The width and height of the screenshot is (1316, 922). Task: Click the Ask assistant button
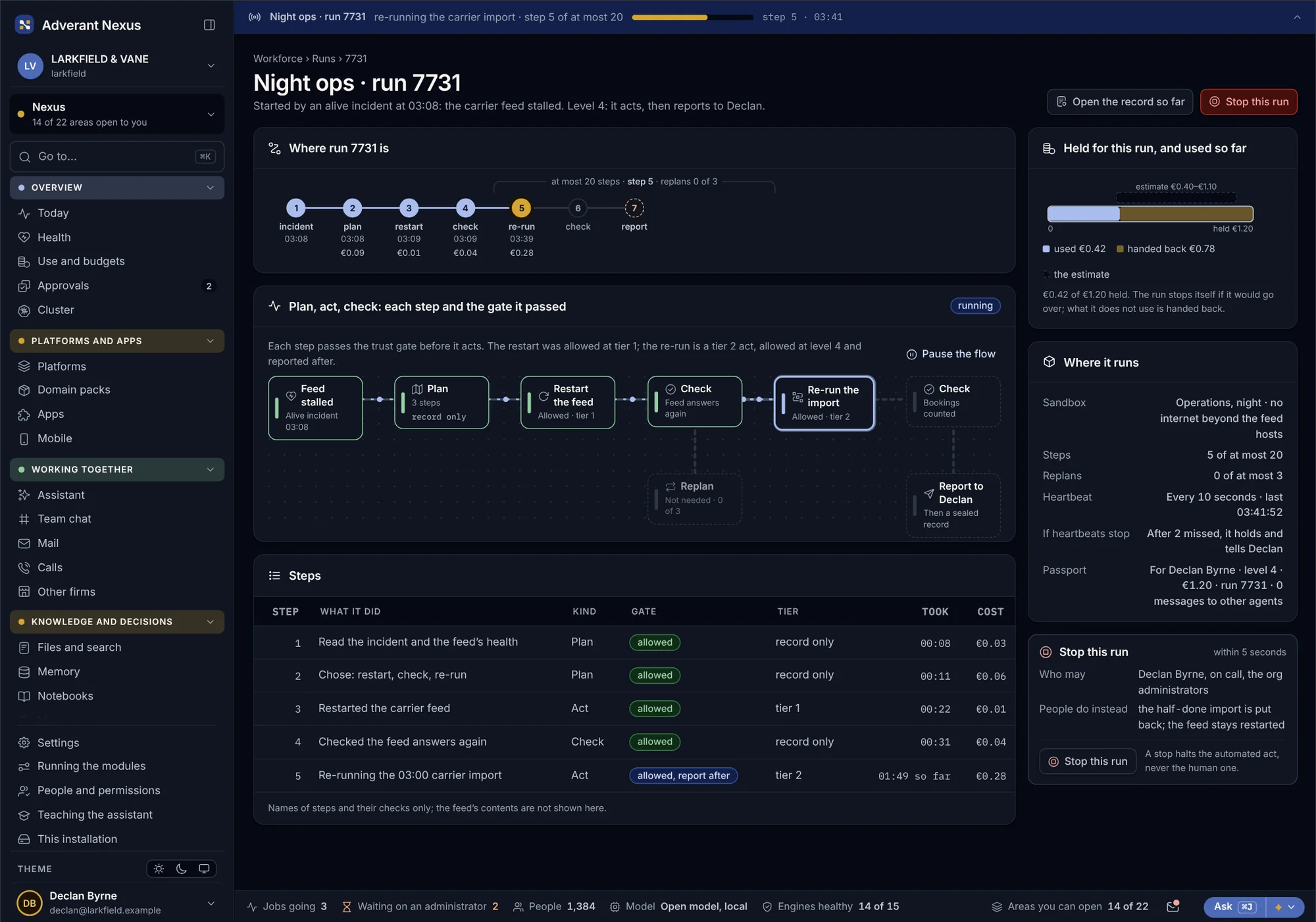tap(1234, 907)
